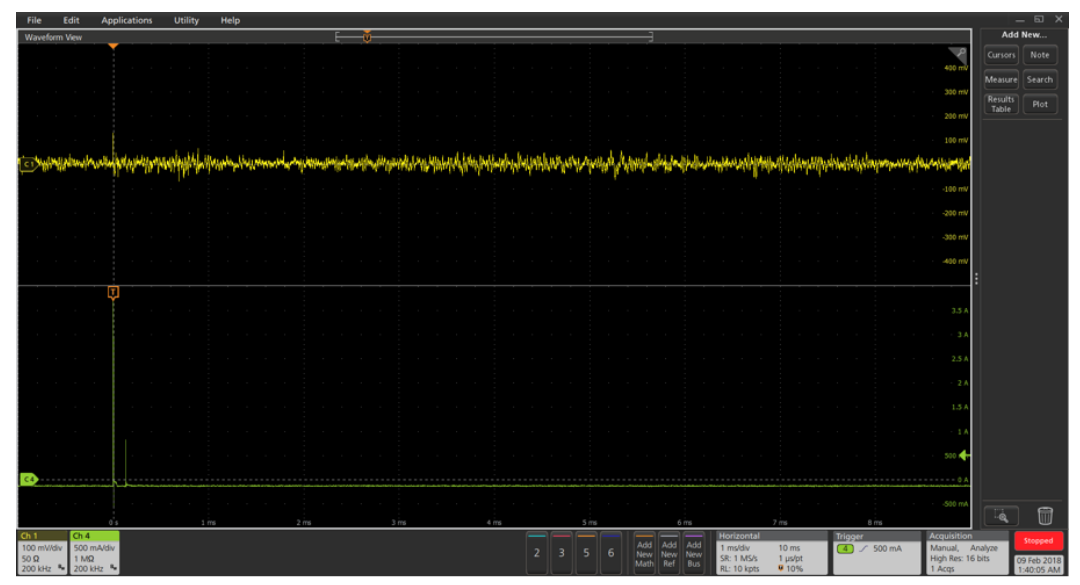Enable channel 6 button
The width and height of the screenshot is (1080, 585).
click(610, 552)
